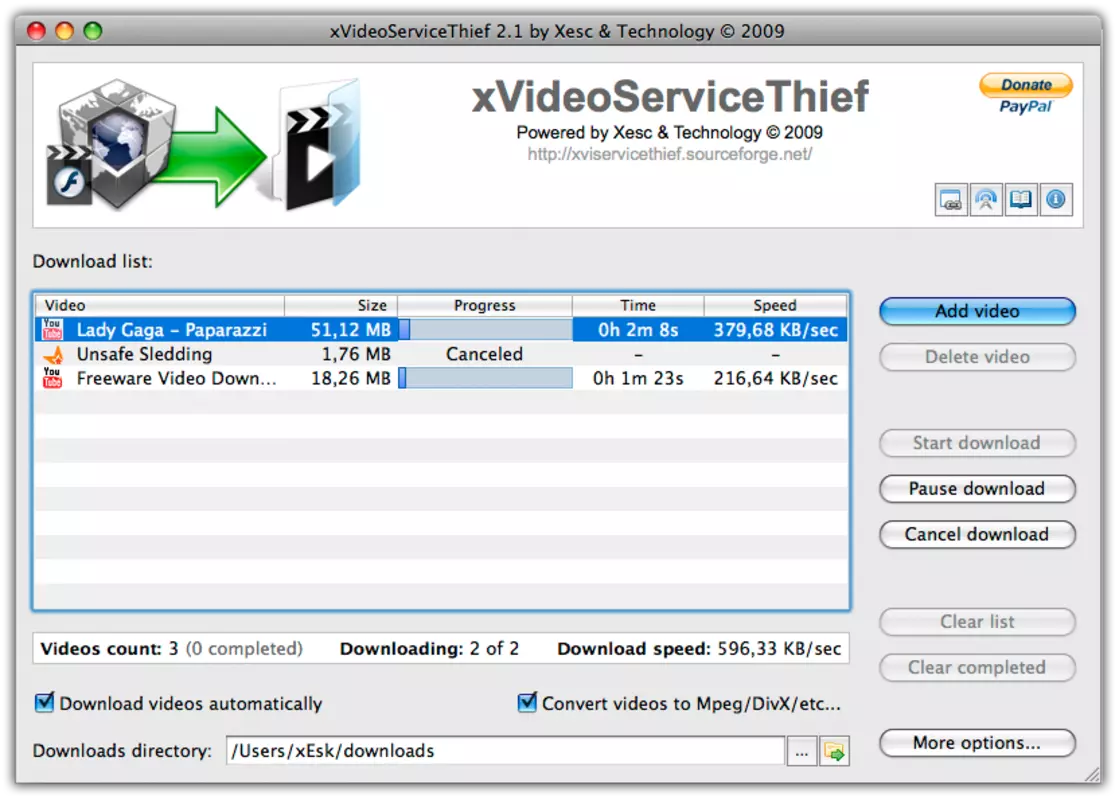Click the orange icon beside Unsafe Sledding

(53, 355)
